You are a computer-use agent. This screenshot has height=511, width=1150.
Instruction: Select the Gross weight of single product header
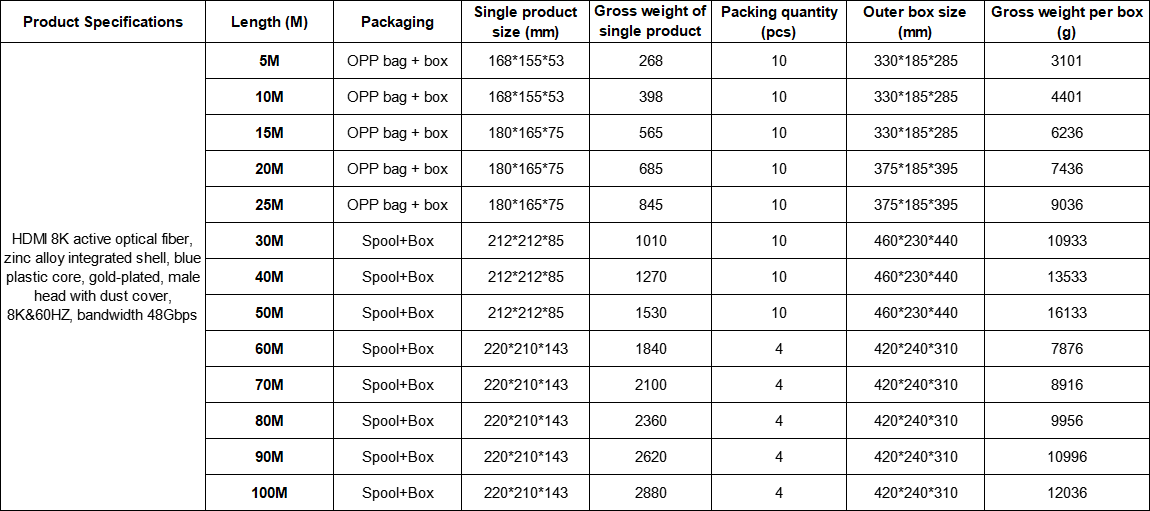(651, 22)
